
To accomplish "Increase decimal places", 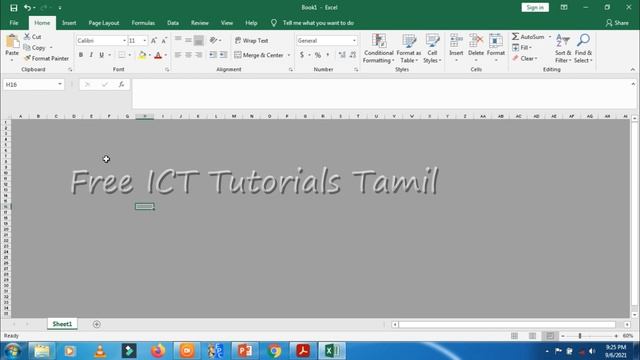I will (342, 55).
